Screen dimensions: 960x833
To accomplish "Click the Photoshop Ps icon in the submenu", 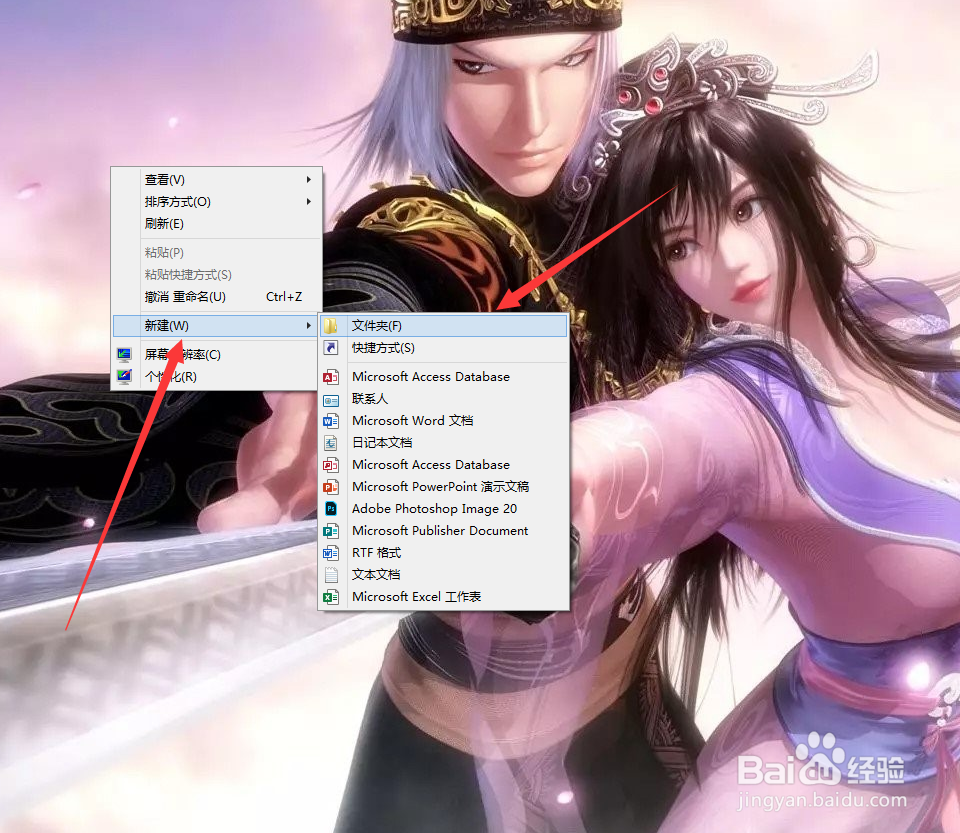I will [331, 509].
